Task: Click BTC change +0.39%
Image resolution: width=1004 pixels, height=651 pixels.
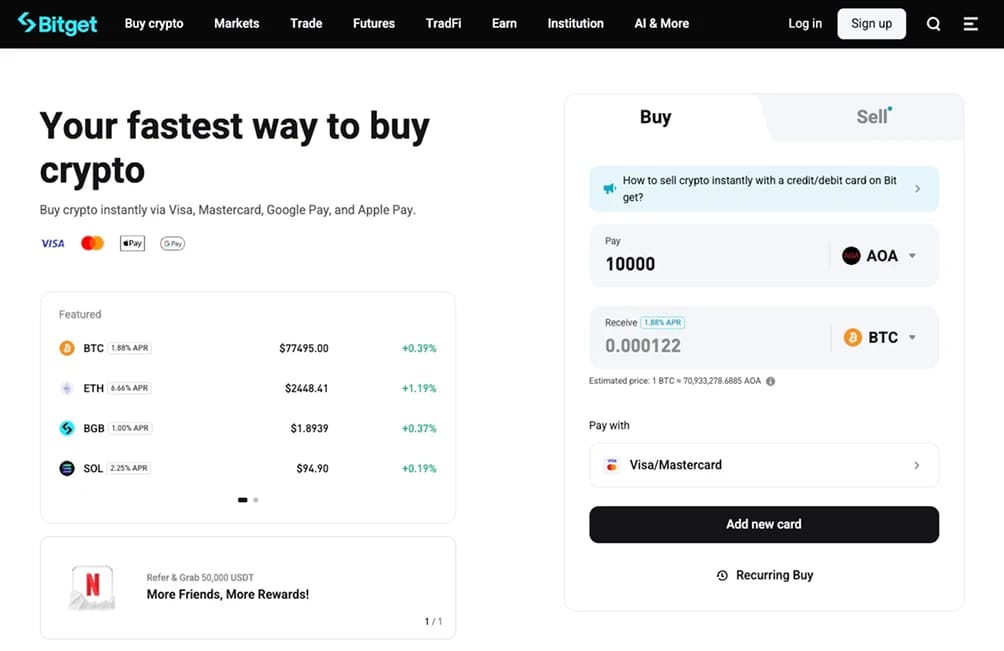Action: [x=419, y=348]
